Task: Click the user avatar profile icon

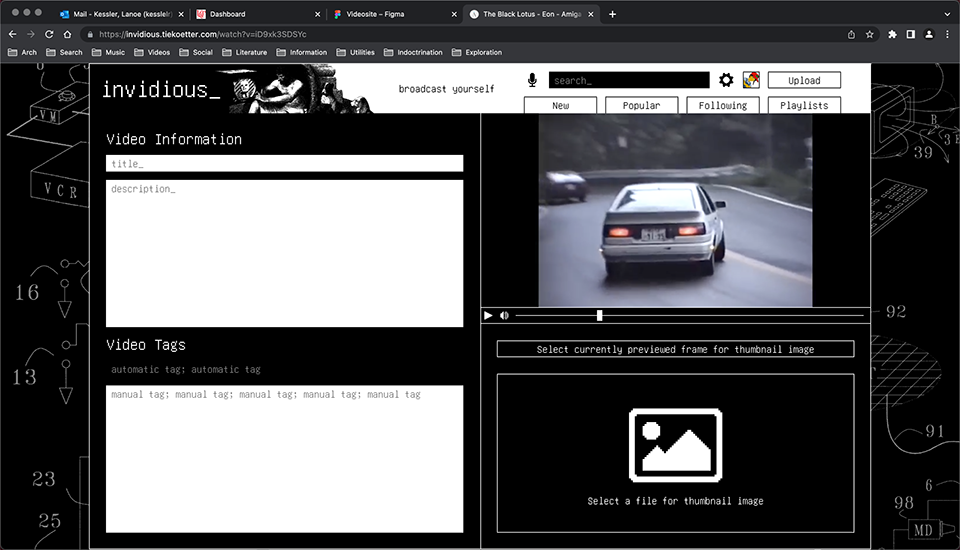Action: coord(750,80)
